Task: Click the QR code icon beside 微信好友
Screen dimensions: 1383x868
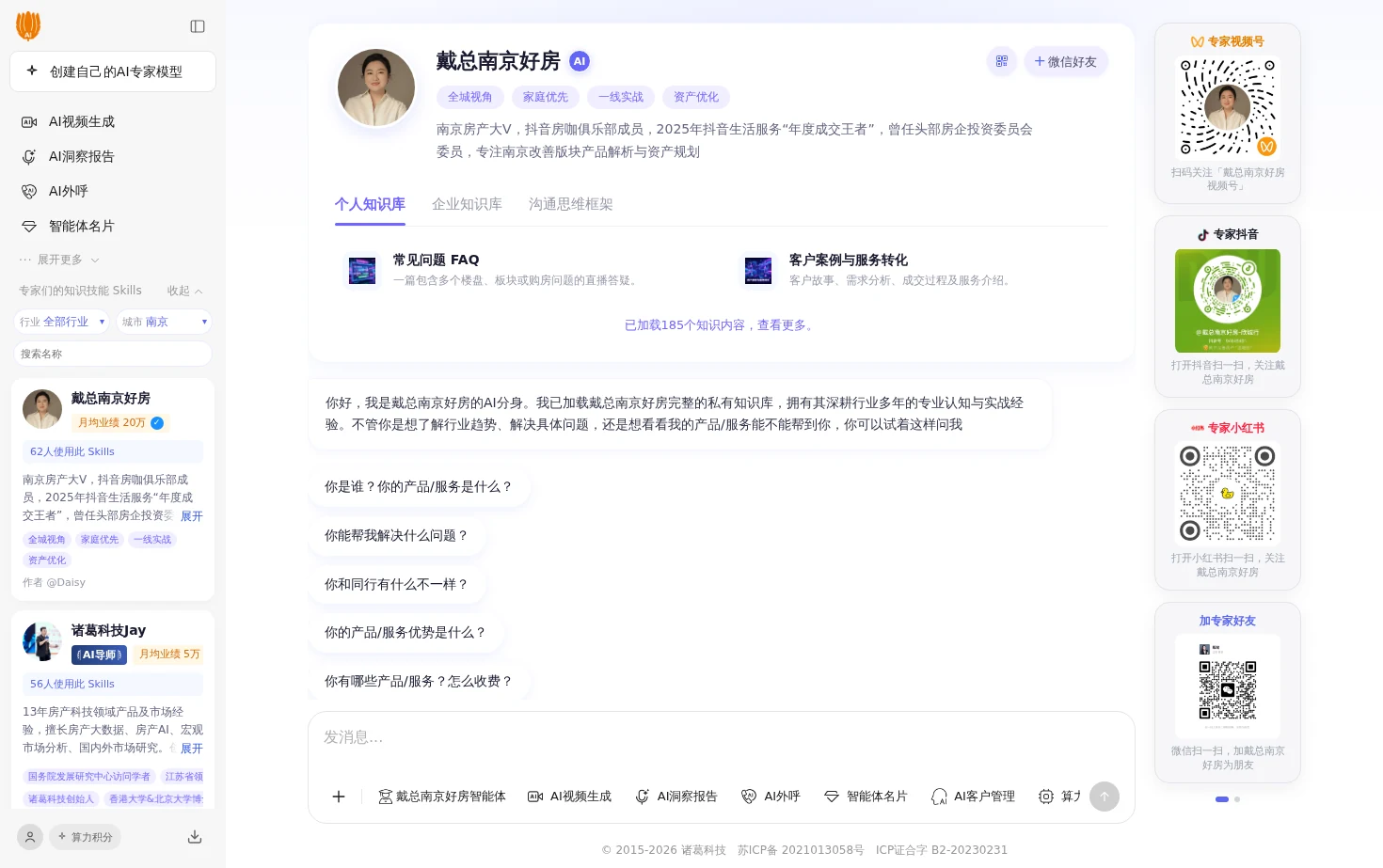Action: [x=1001, y=61]
